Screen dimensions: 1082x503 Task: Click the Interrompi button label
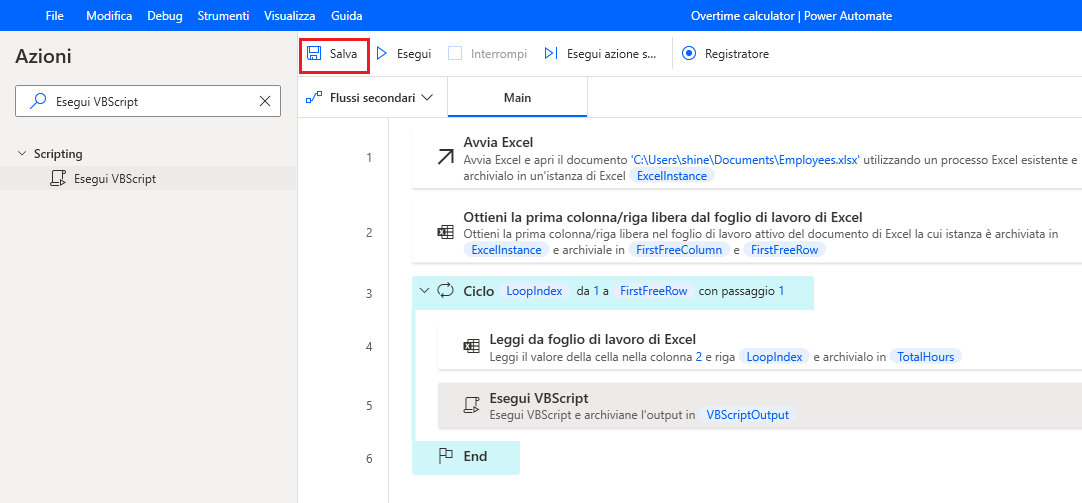499,54
